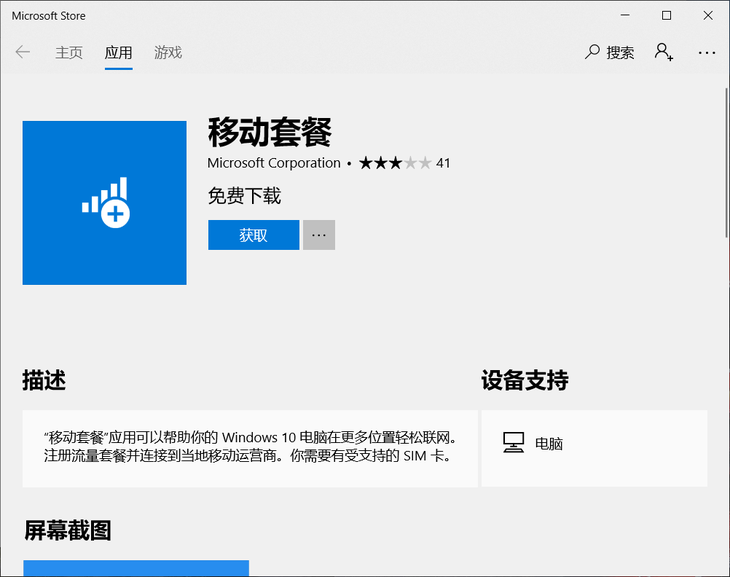Click the back arrow in the header

[x=22, y=52]
